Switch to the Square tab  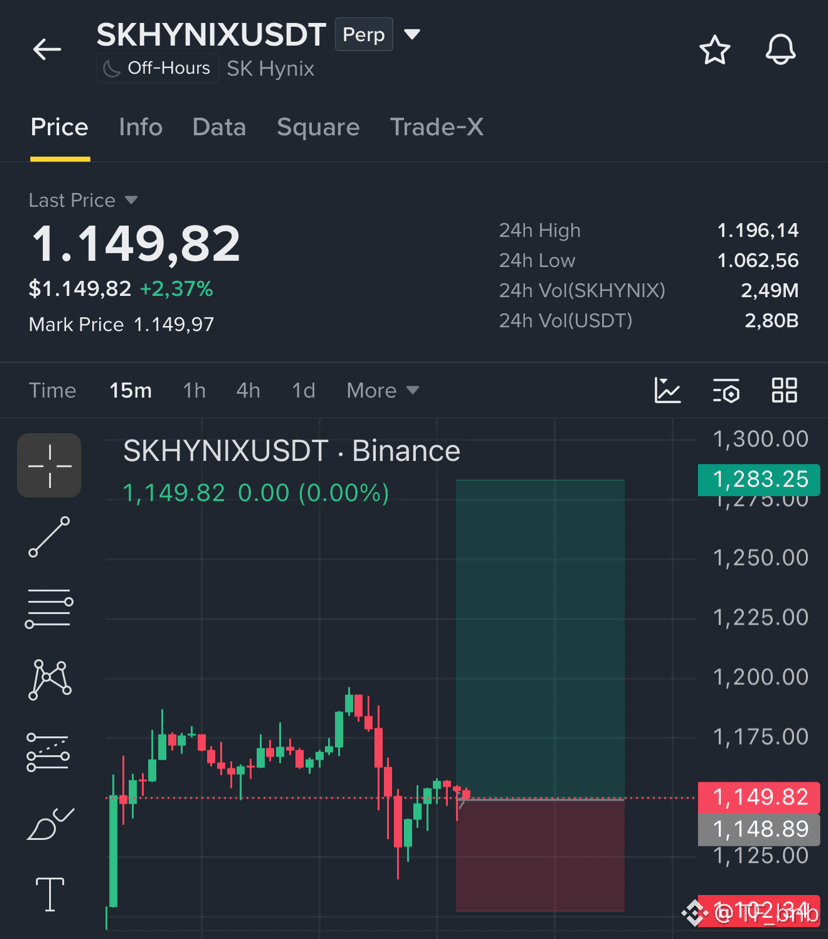tap(318, 127)
